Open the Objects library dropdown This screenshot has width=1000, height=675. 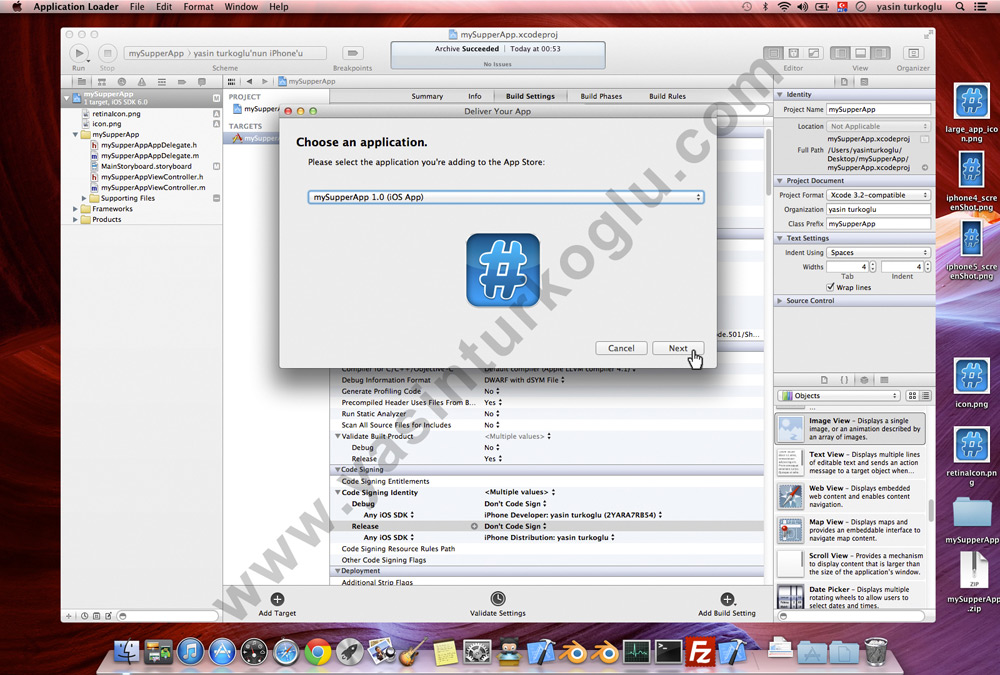(838, 396)
